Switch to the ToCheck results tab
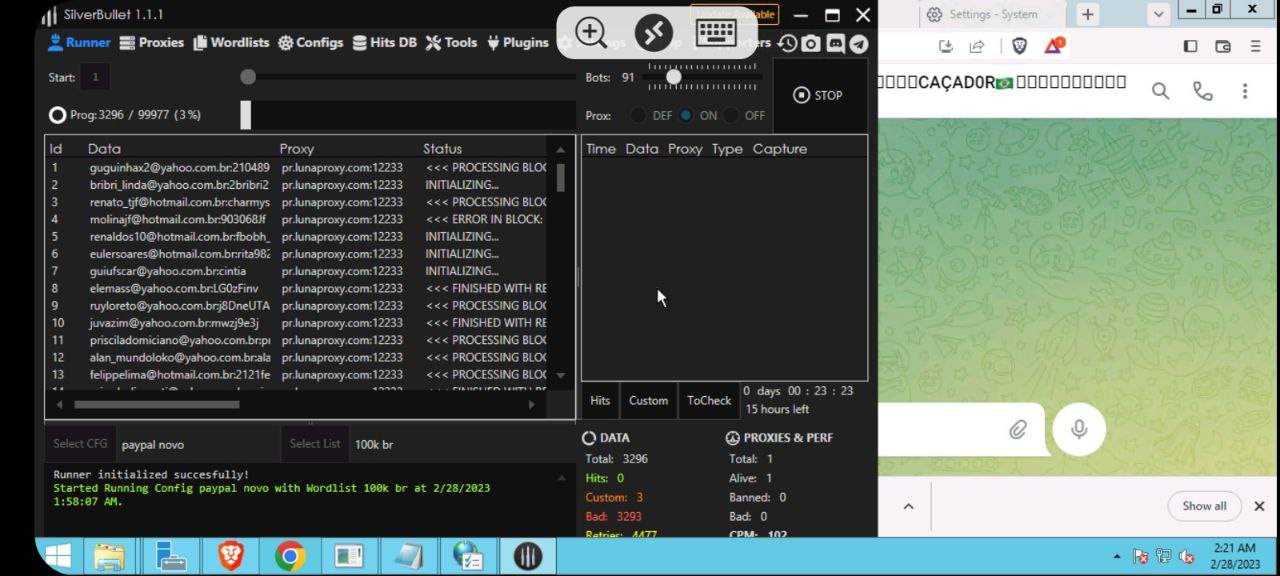This screenshot has width=1280, height=576. pos(709,400)
